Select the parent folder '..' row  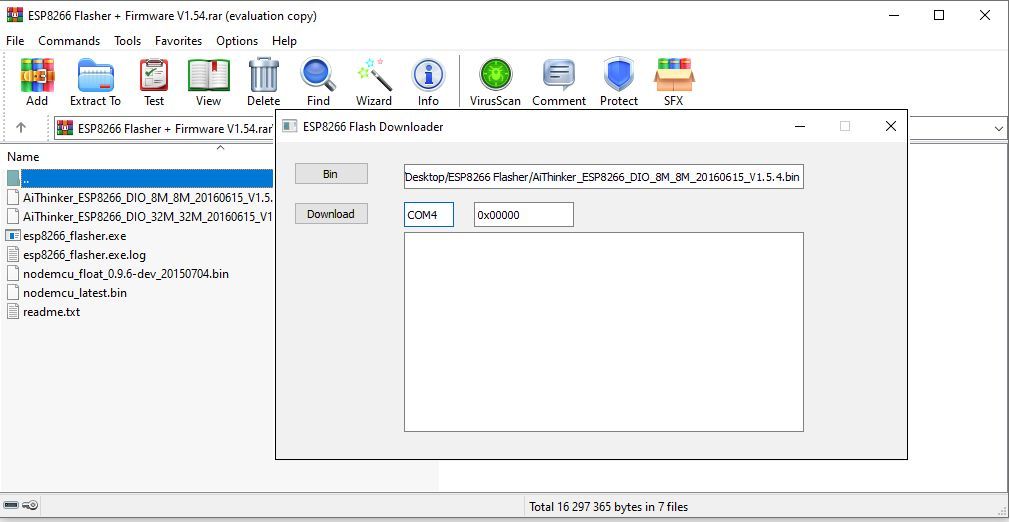[139, 178]
